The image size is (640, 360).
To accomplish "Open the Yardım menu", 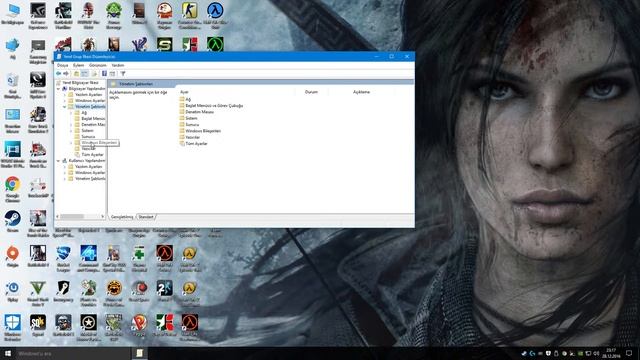I will [118, 65].
